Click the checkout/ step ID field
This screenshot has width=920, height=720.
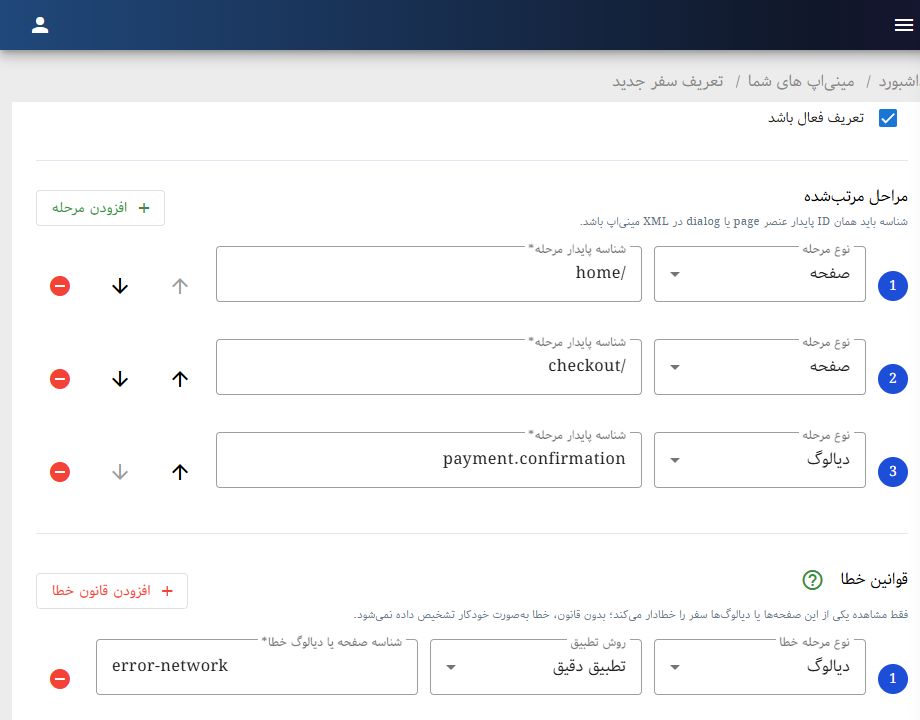[429, 367]
